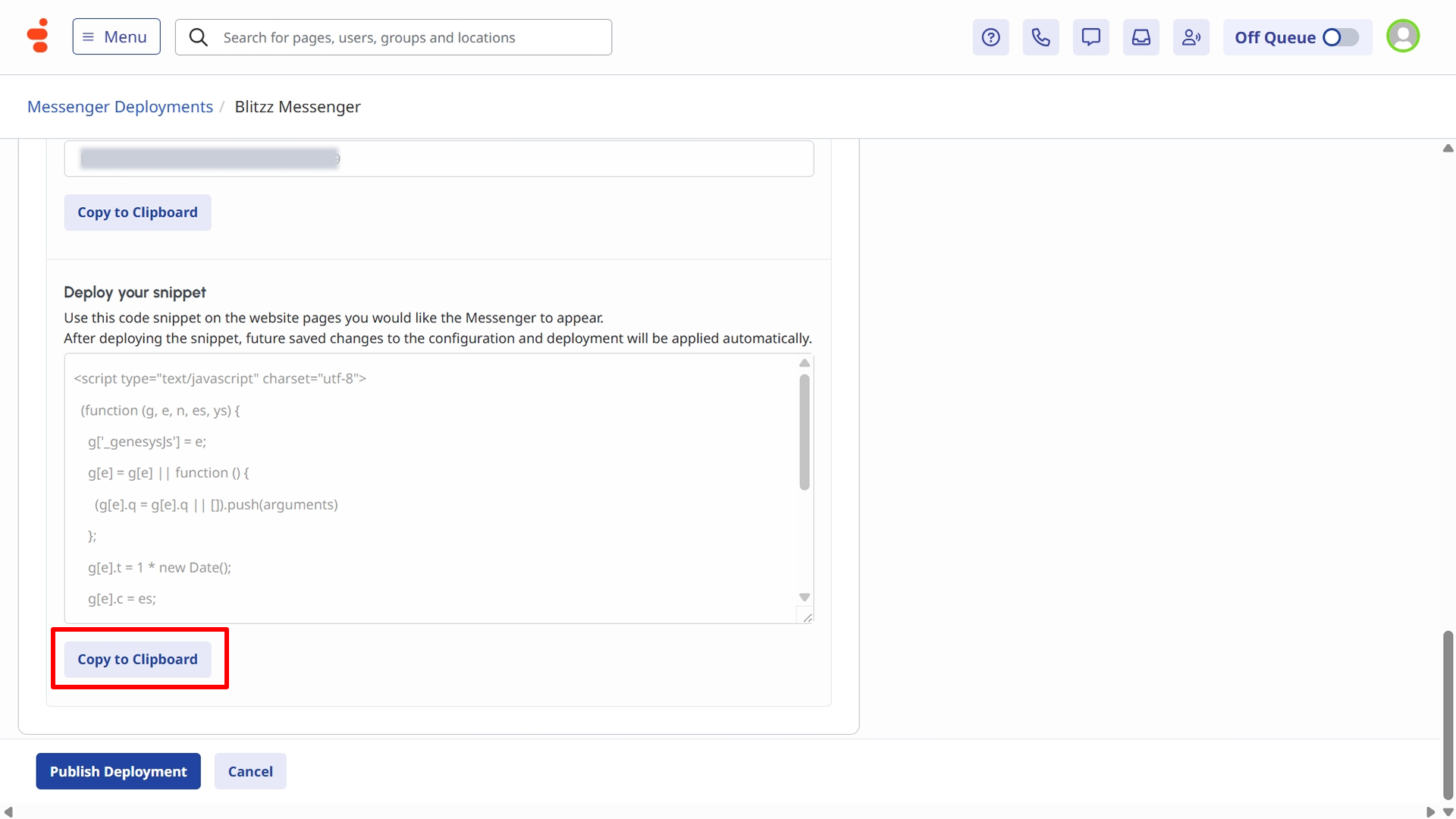Click the page scroll-up arrow
Screen dimensions: 1456x819
[1448, 149]
